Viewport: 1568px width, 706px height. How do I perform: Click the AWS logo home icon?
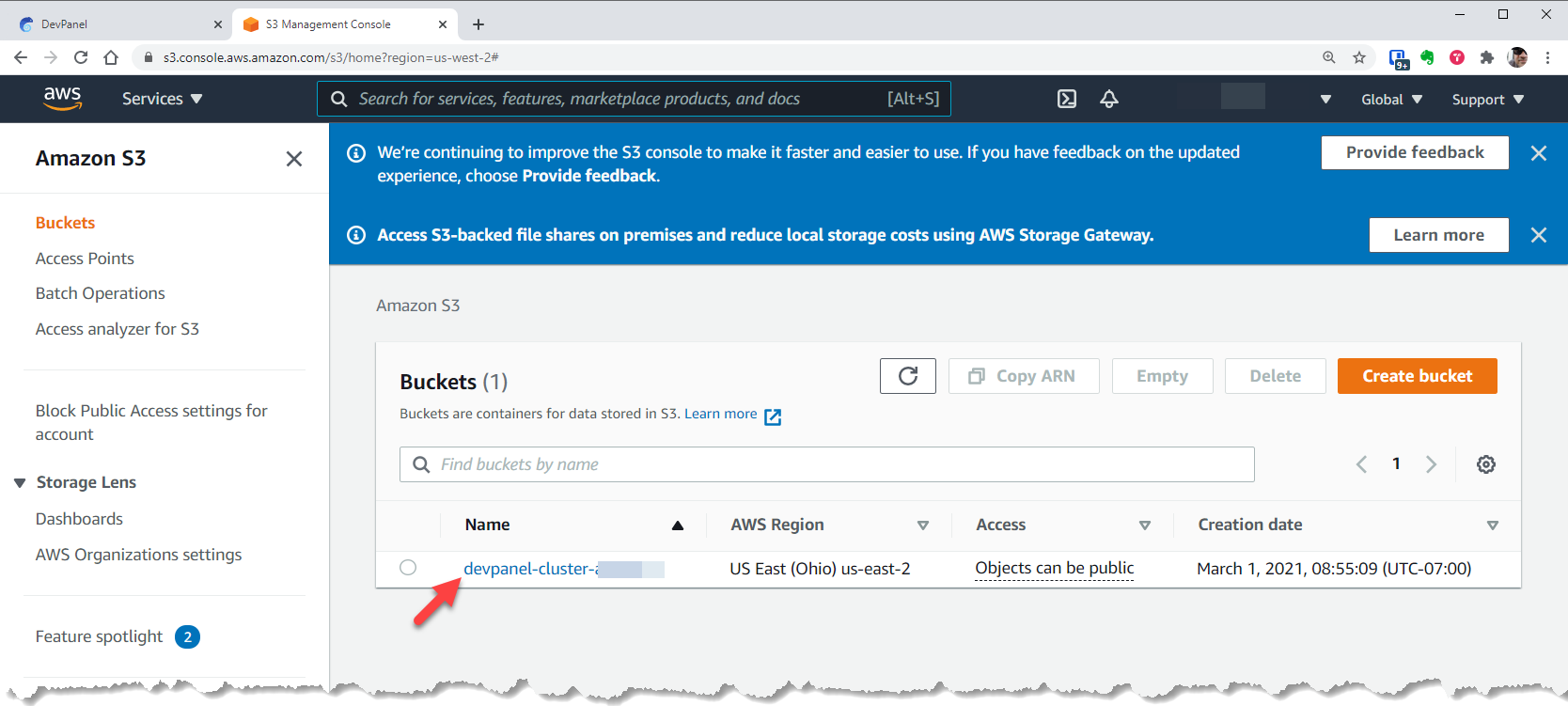pos(62,98)
